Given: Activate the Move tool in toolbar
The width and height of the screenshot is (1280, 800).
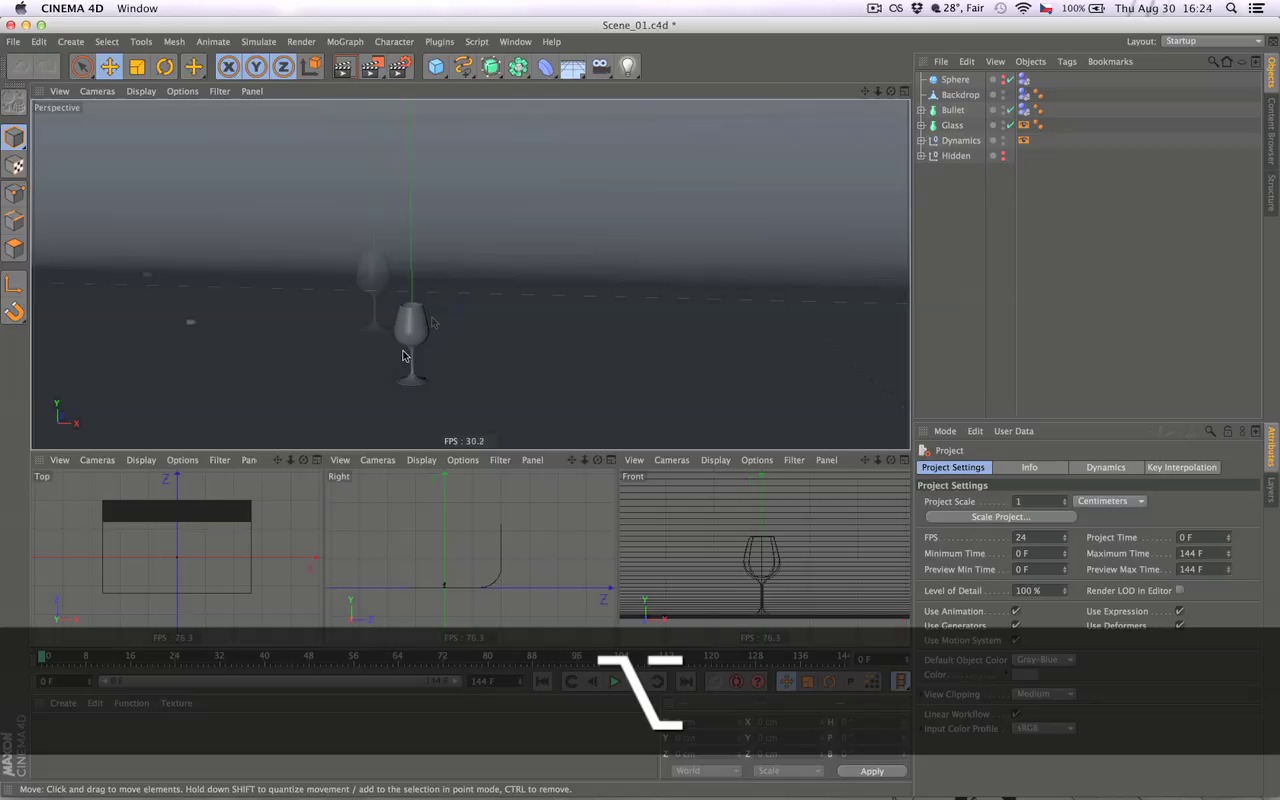Looking at the screenshot, I should (x=110, y=67).
